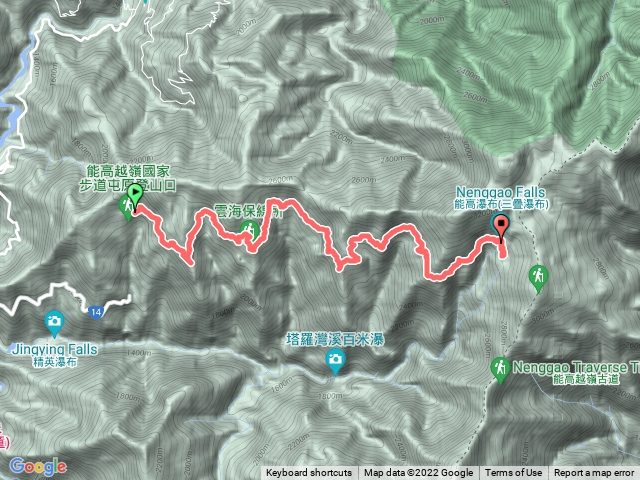Open the Google logo link
This screenshot has height=480, width=640.
(x=38, y=466)
